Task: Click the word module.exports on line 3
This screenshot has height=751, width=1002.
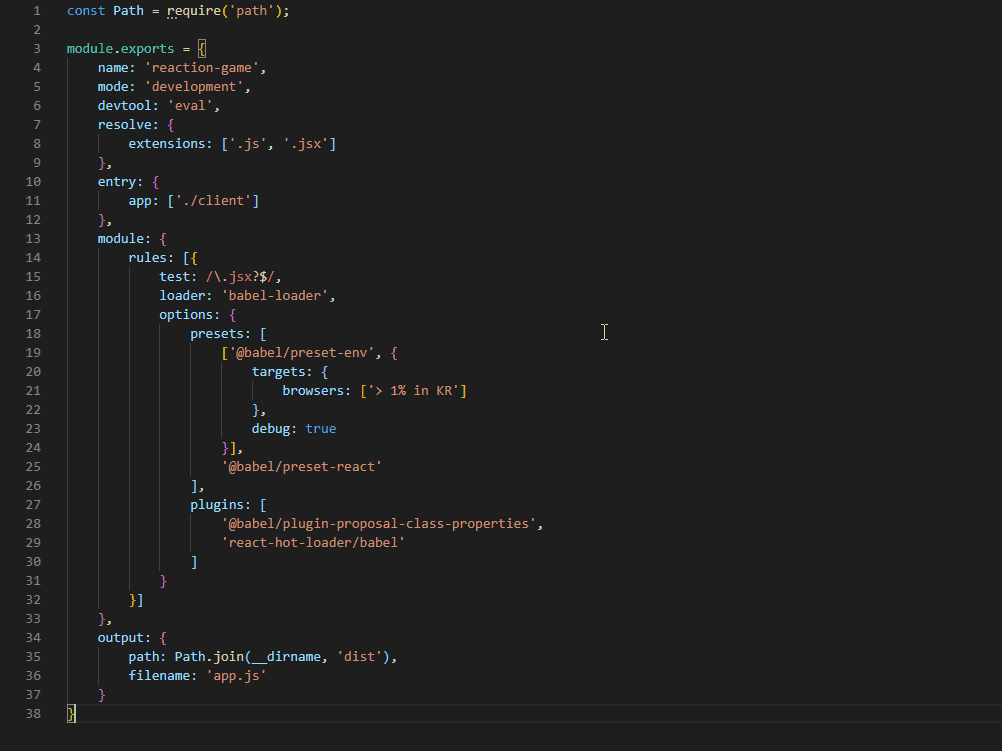Action: coord(120,49)
